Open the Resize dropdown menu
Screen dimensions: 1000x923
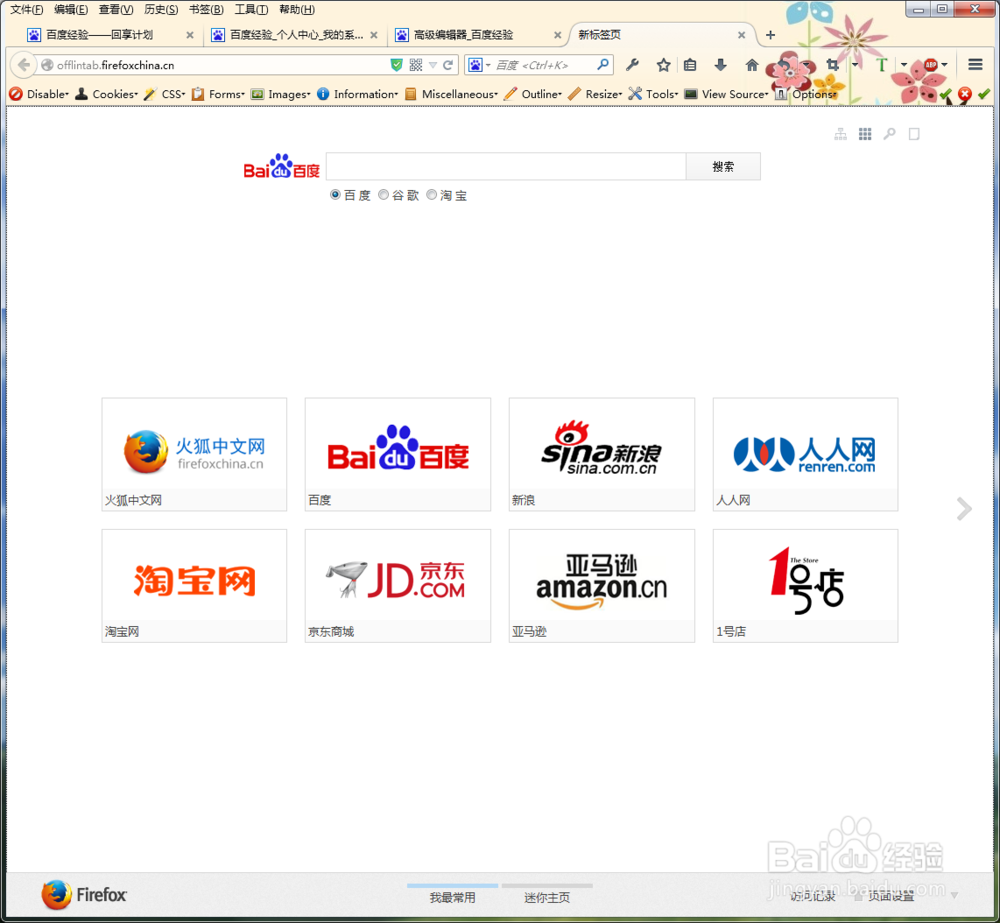595,94
